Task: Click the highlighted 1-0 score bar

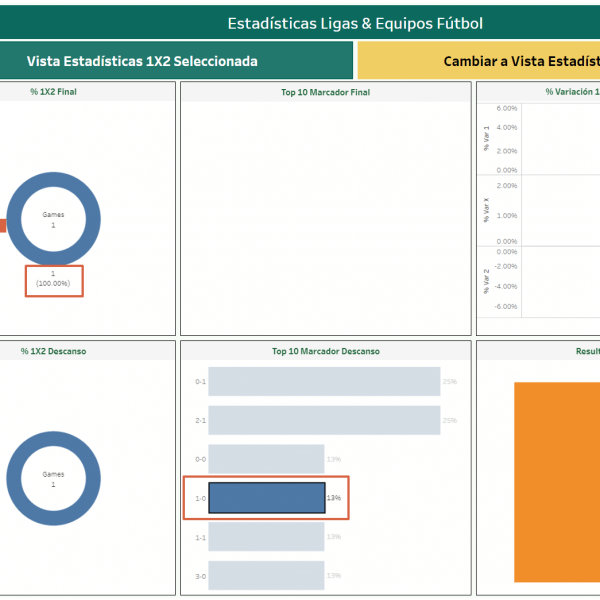Action: pyautogui.click(x=266, y=498)
